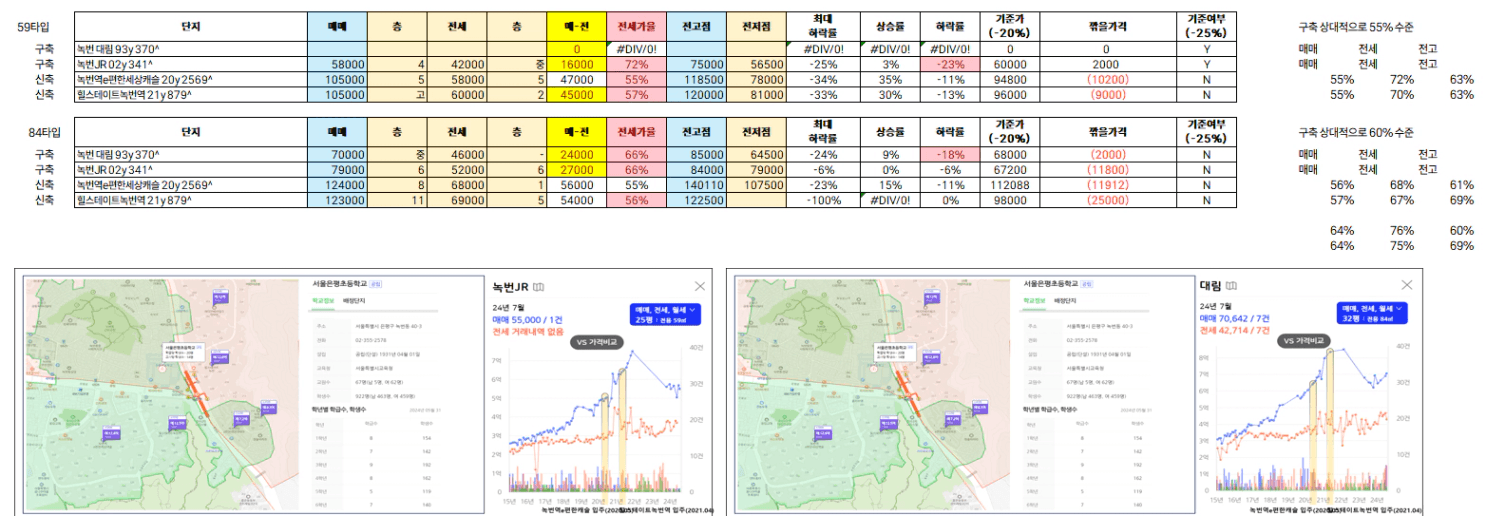Select 124000 매매 cell
Viewport: 1486px width, 516px height.
point(337,185)
